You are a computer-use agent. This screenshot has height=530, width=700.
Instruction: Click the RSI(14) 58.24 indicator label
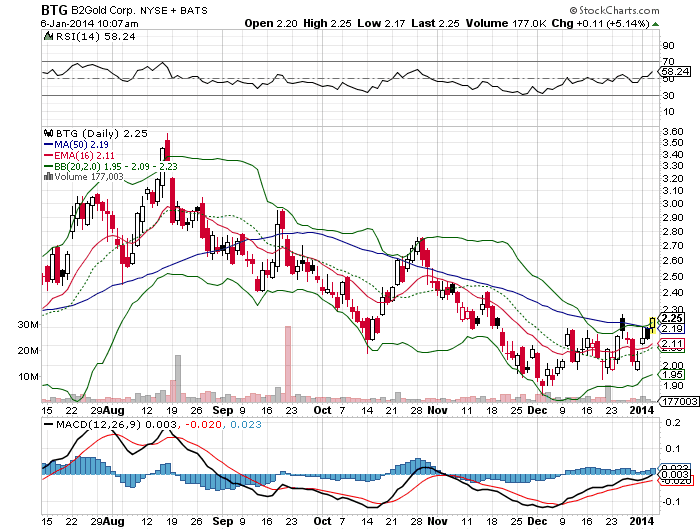coord(96,37)
